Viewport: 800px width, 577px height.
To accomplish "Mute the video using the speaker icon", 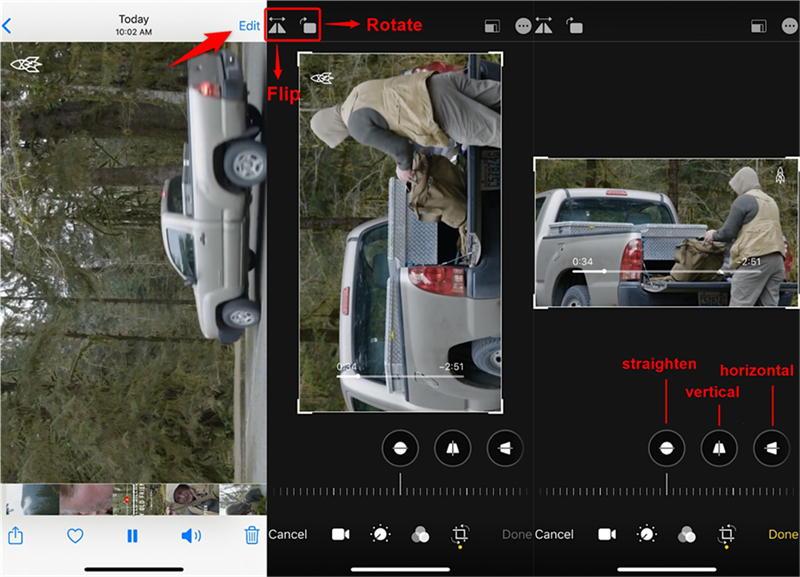I will 190,536.
